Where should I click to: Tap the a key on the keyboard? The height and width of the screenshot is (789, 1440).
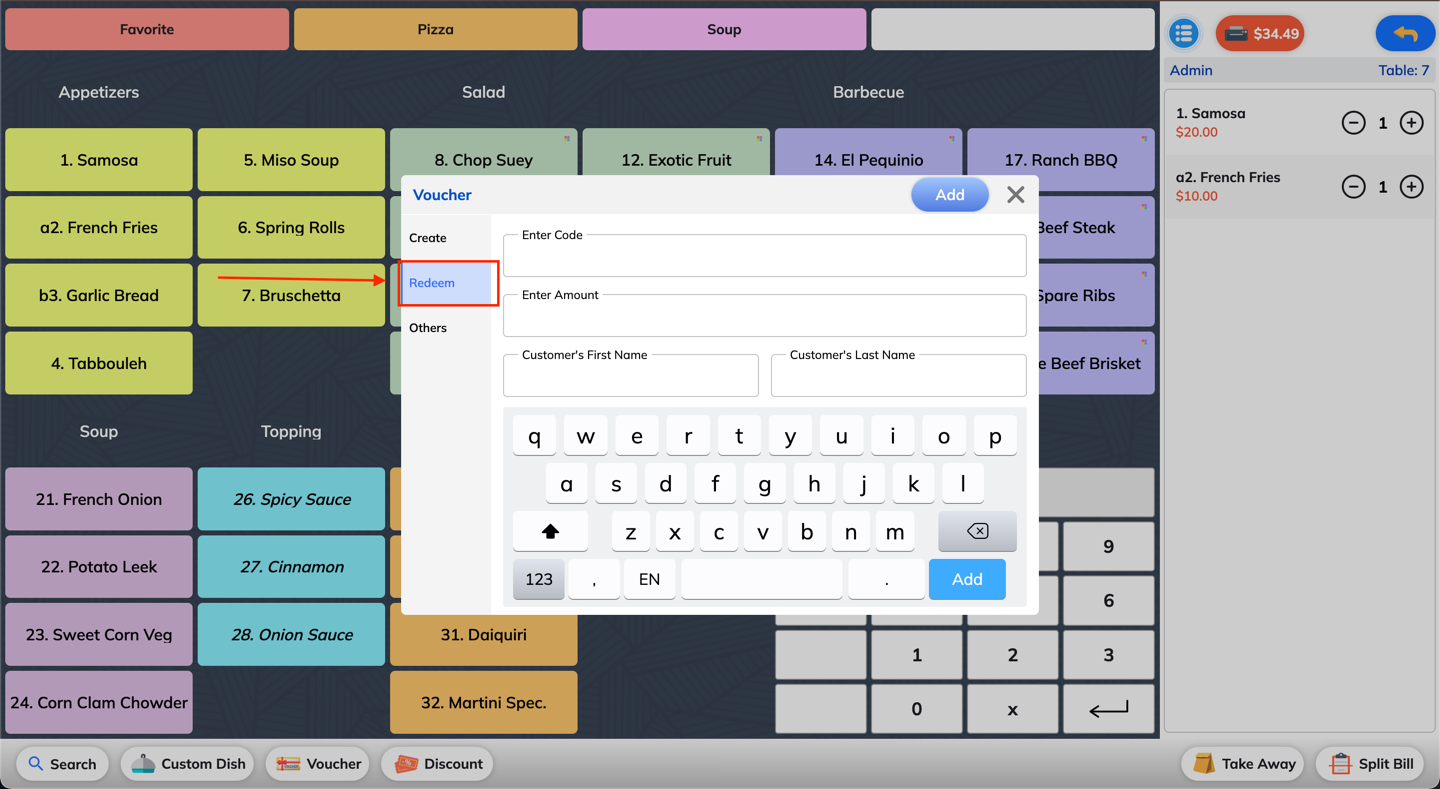pos(567,484)
